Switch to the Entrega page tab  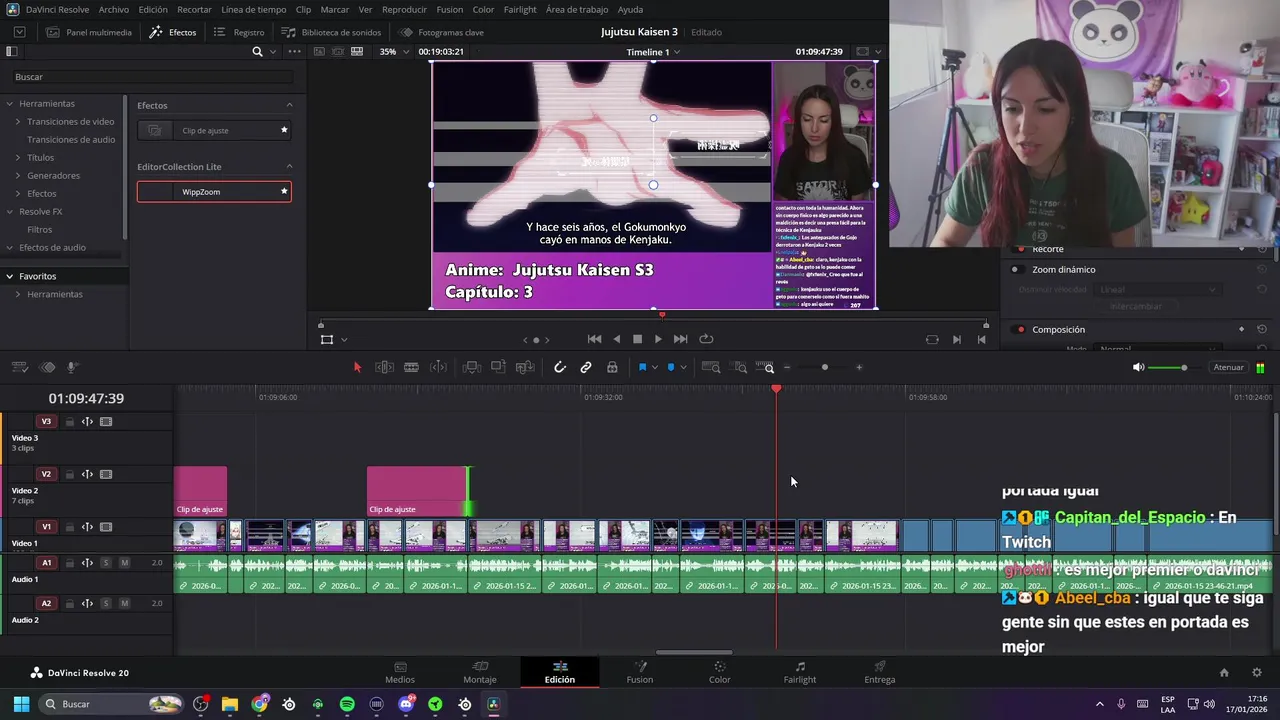tap(880, 672)
